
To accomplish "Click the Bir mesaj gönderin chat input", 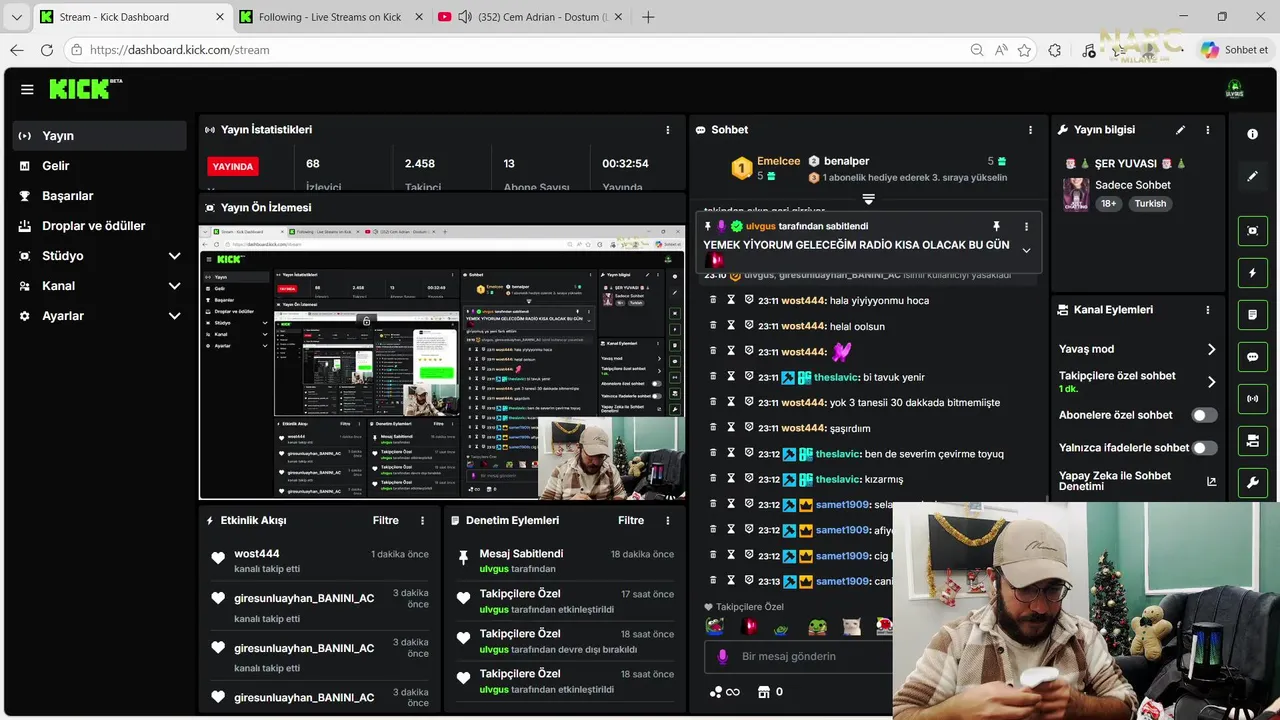I will (800, 657).
